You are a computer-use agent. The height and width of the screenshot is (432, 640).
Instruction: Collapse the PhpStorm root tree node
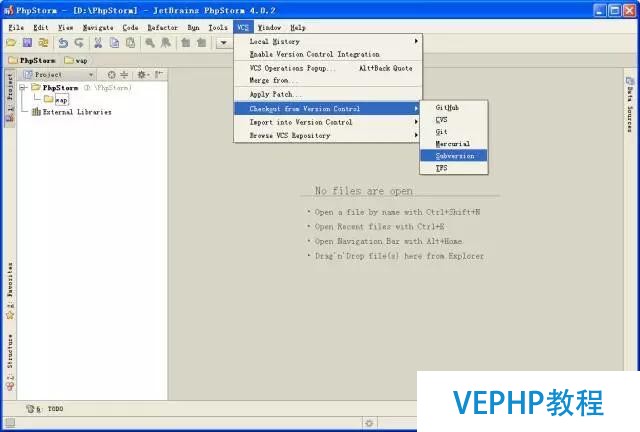pyautogui.click(x=23, y=87)
